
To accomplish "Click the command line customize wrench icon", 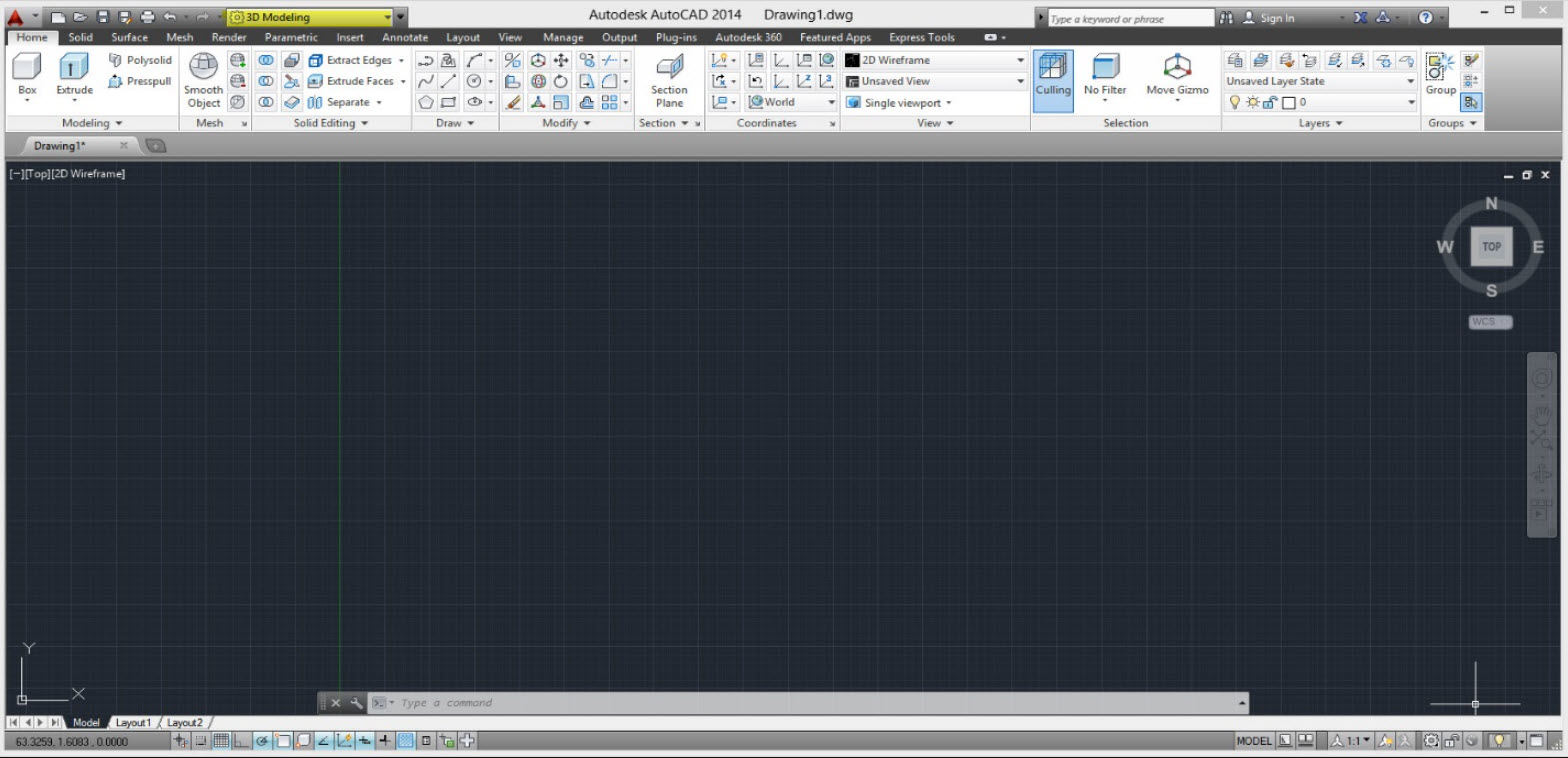I will 356,703.
